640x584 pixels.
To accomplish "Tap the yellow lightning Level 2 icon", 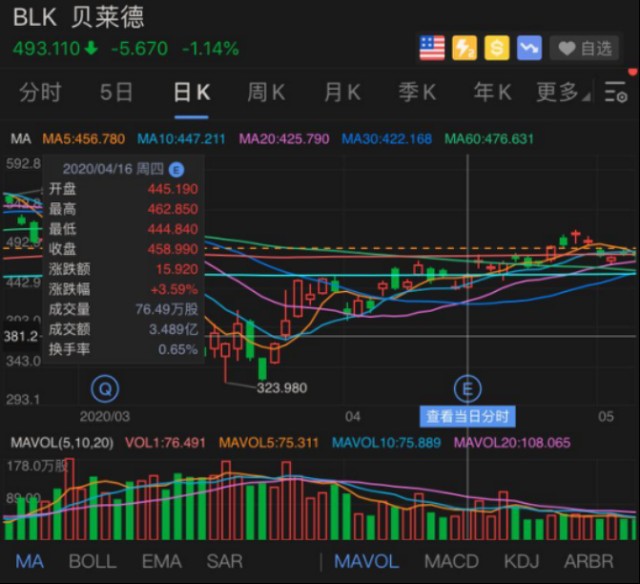I will pos(464,48).
